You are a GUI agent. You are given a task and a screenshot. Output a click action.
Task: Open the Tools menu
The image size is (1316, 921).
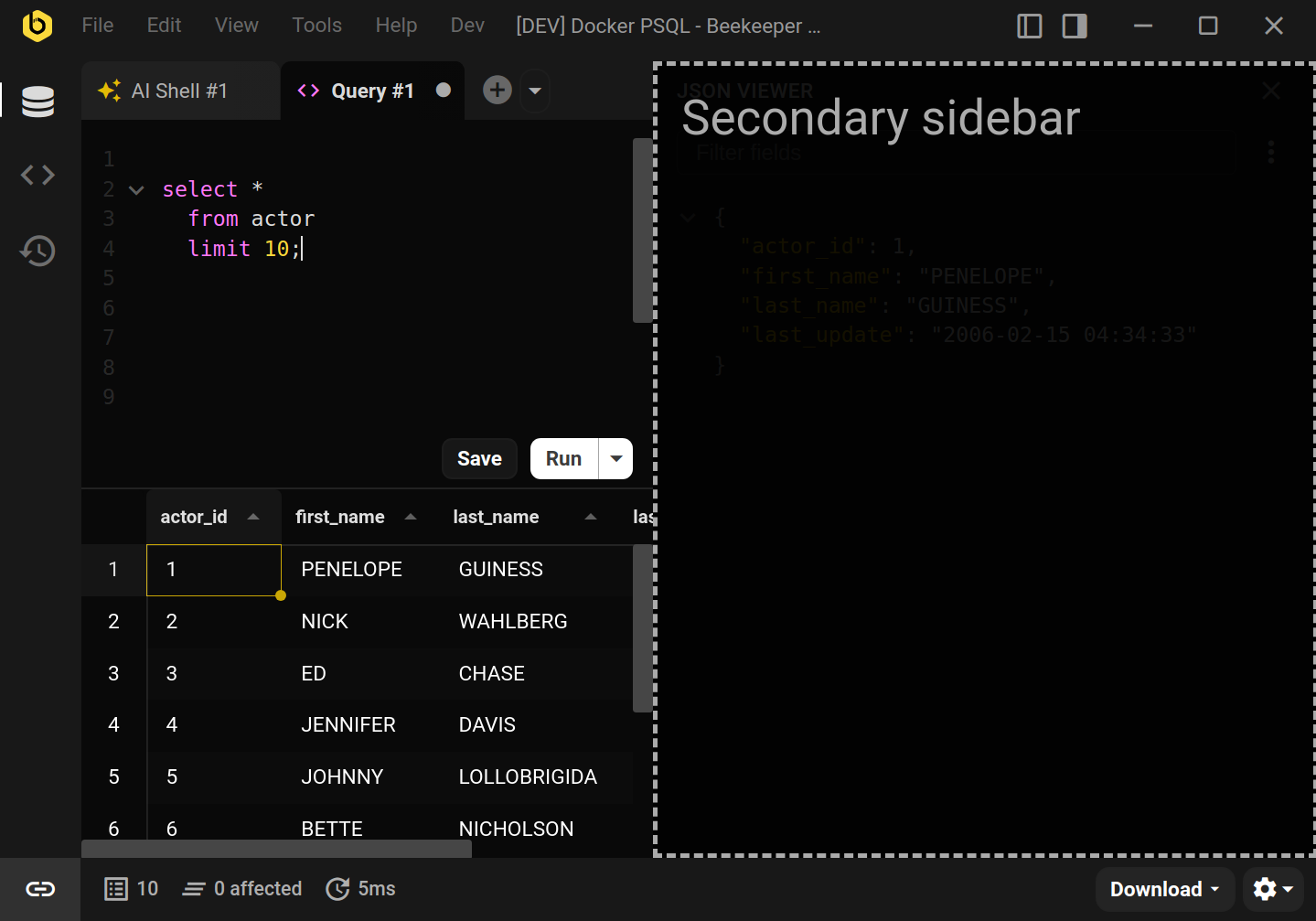click(x=317, y=26)
